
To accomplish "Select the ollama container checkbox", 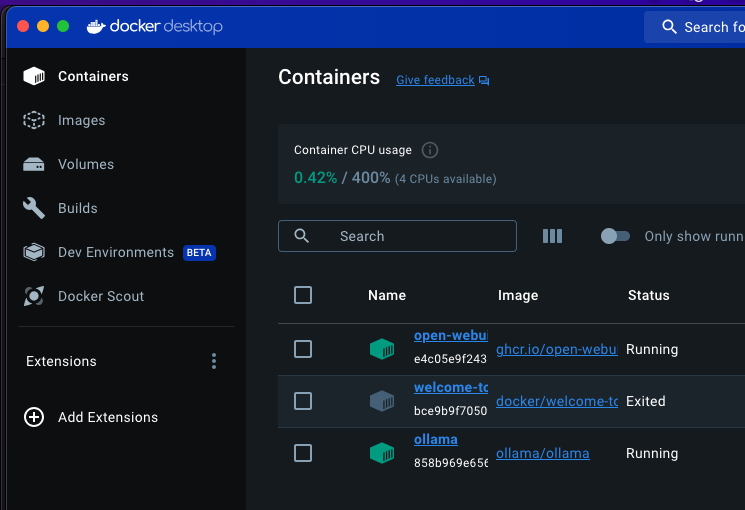I will point(303,453).
